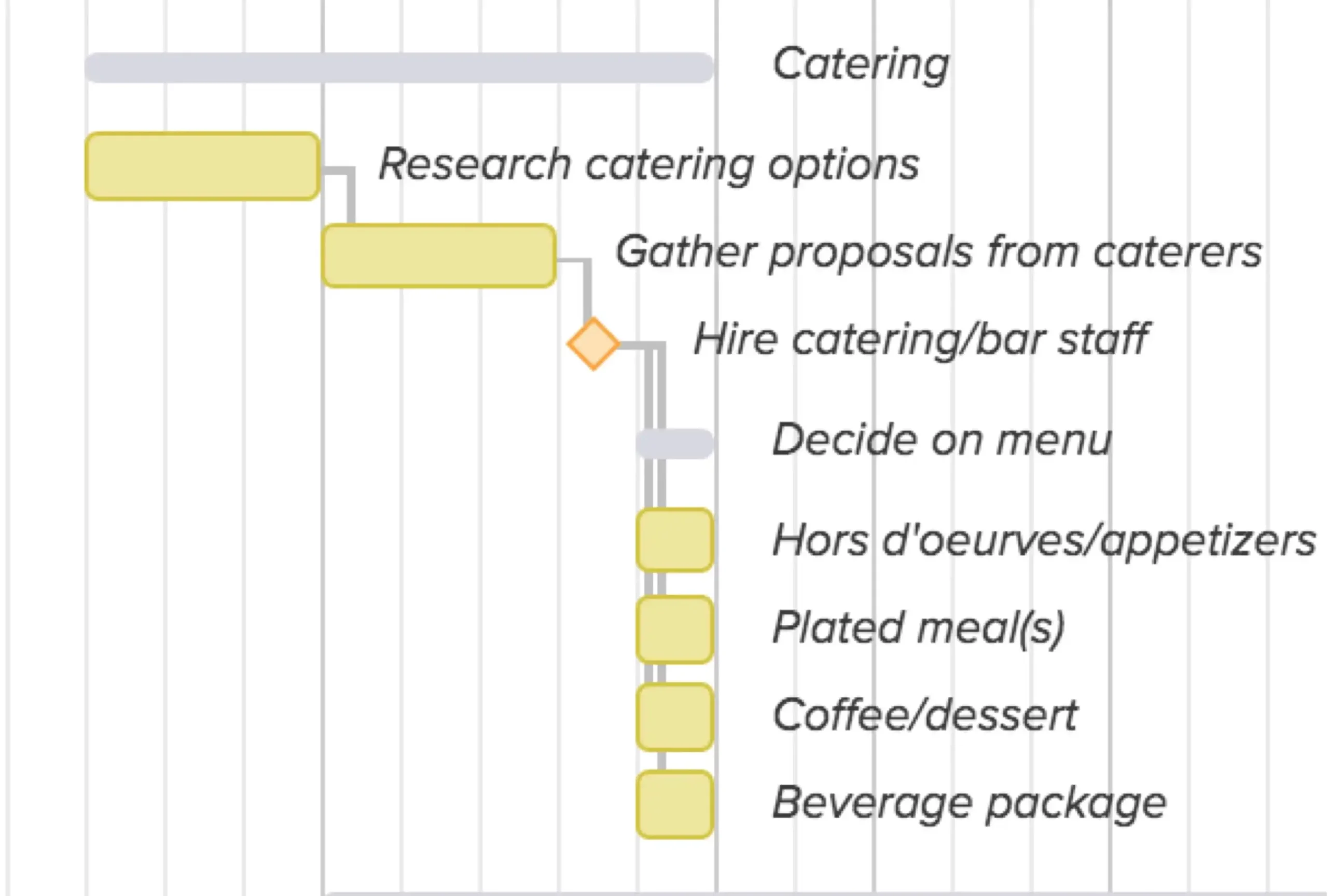Select the Plated meal(s) label

918,627
